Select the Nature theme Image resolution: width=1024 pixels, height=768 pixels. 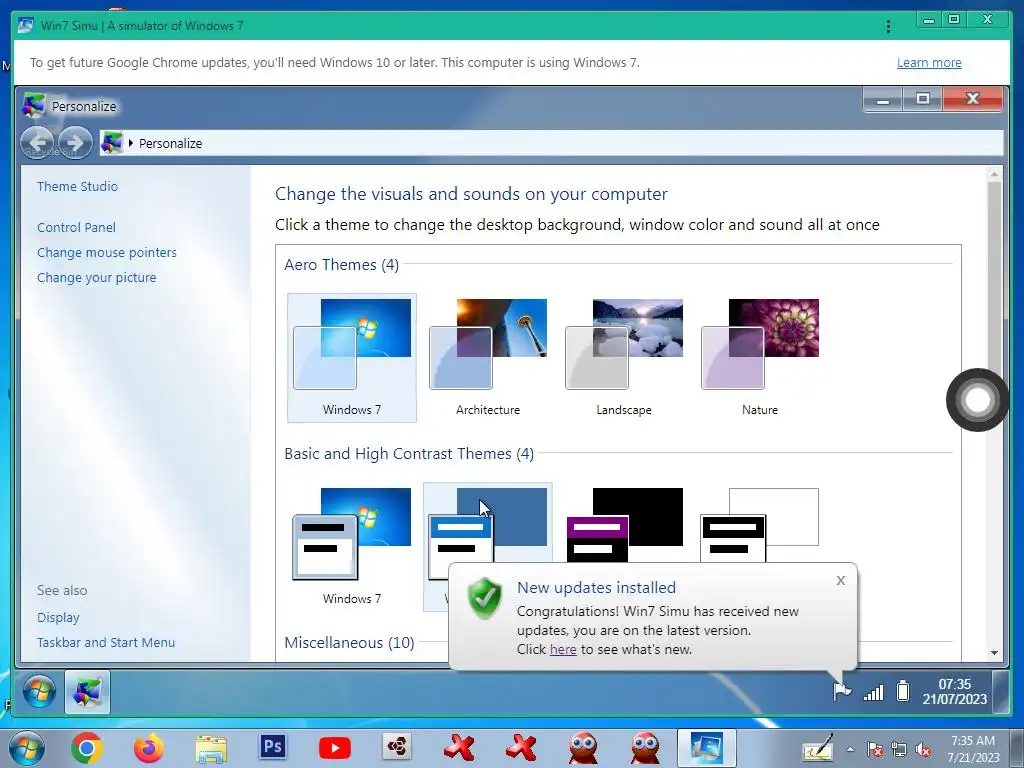click(x=760, y=357)
